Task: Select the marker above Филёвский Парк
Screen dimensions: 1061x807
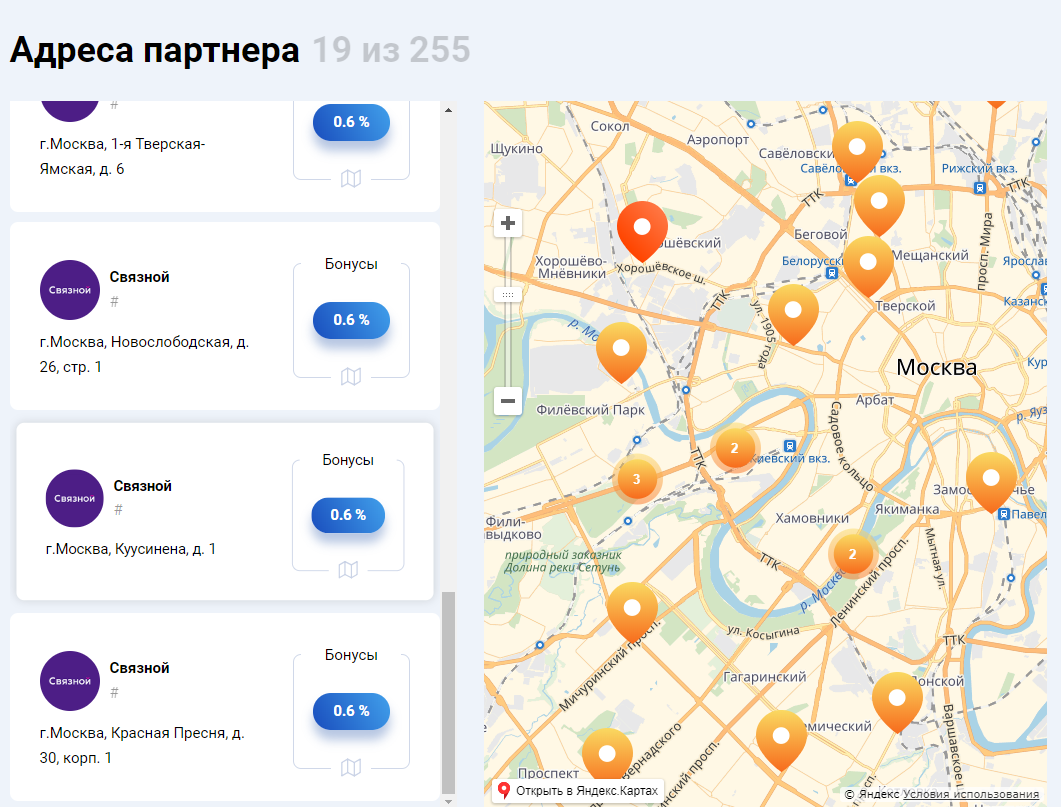Action: pyautogui.click(x=621, y=351)
